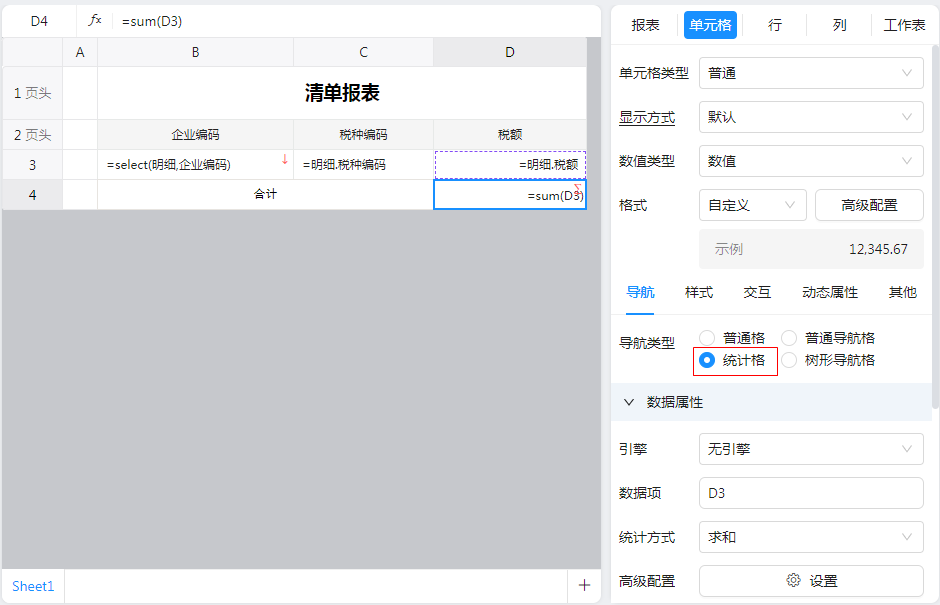Click the red arrow icon in cell B3
940x605 pixels.
[284, 160]
